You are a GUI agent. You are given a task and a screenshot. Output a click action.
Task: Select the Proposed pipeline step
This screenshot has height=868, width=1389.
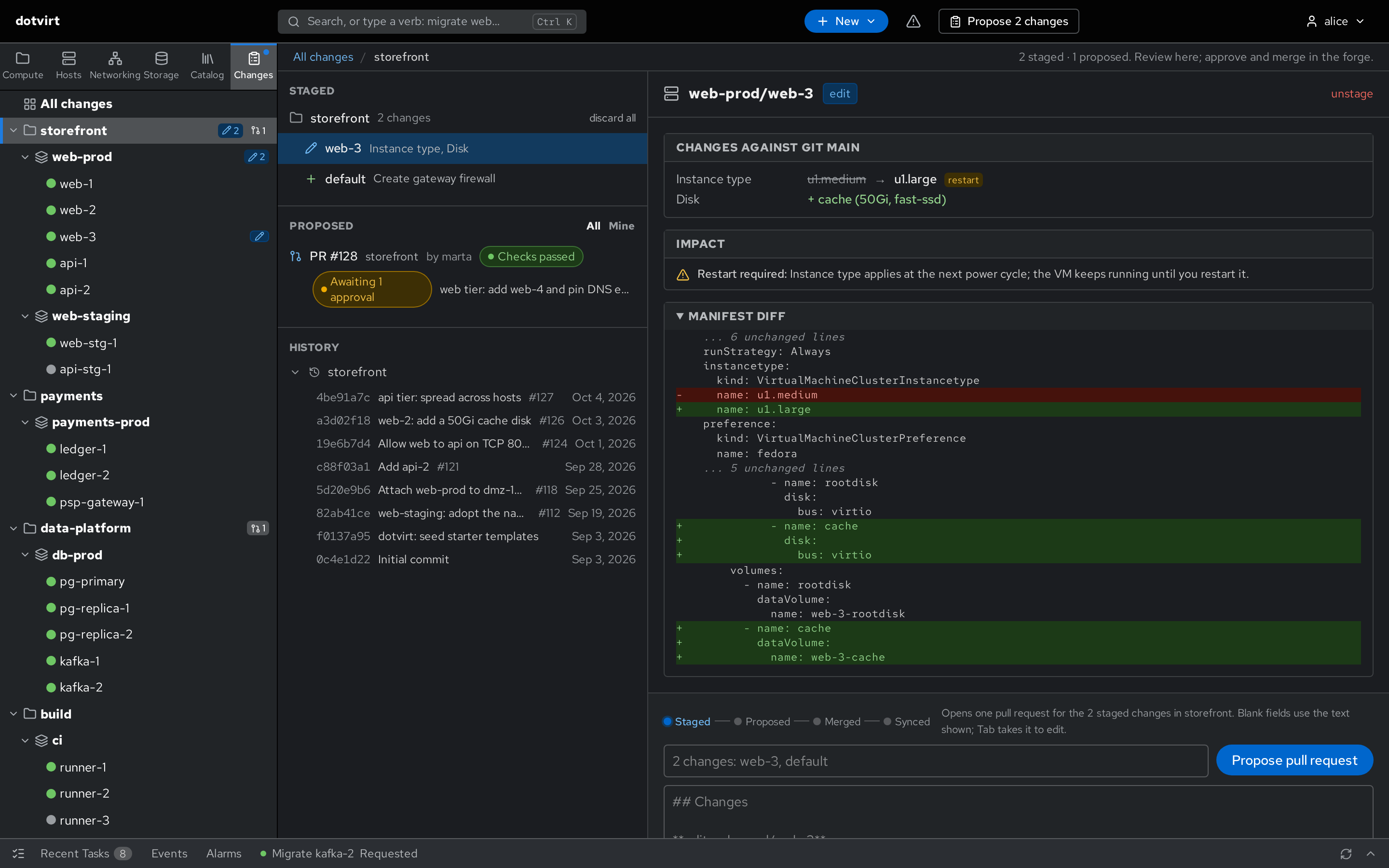(x=762, y=721)
